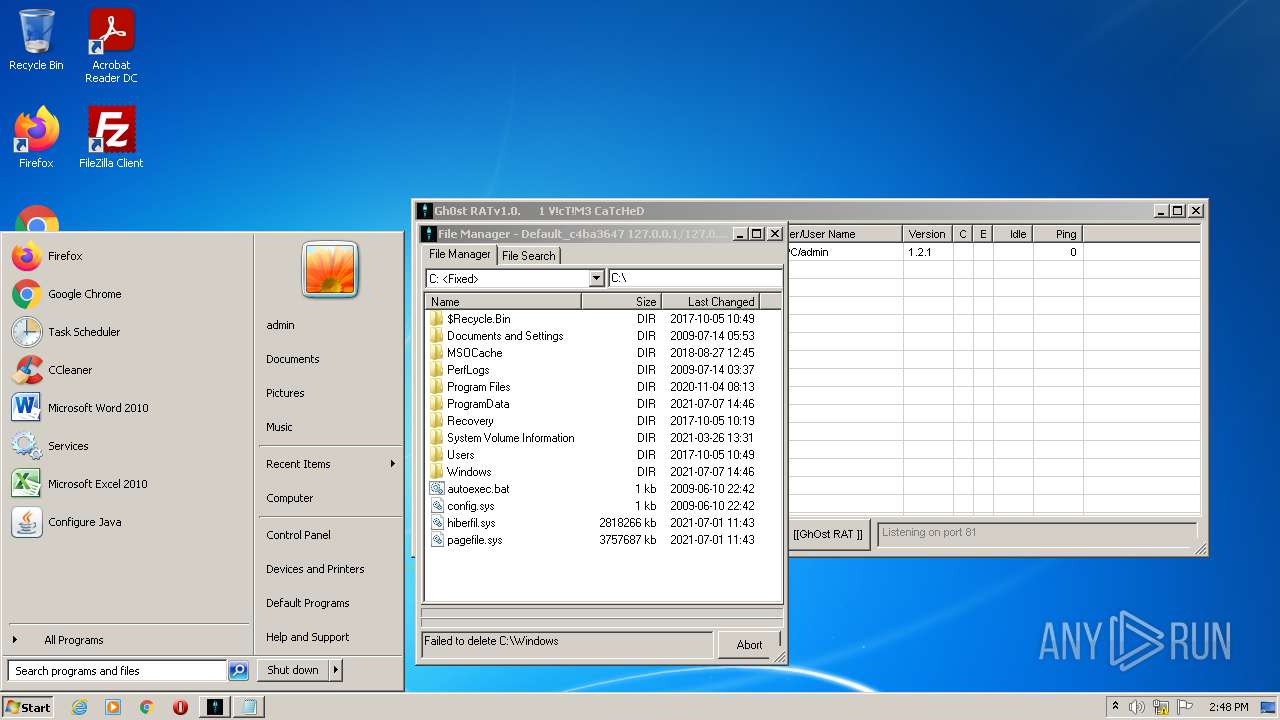Sort file list by Name column header
The image size is (1280, 720).
pyautogui.click(x=503, y=301)
